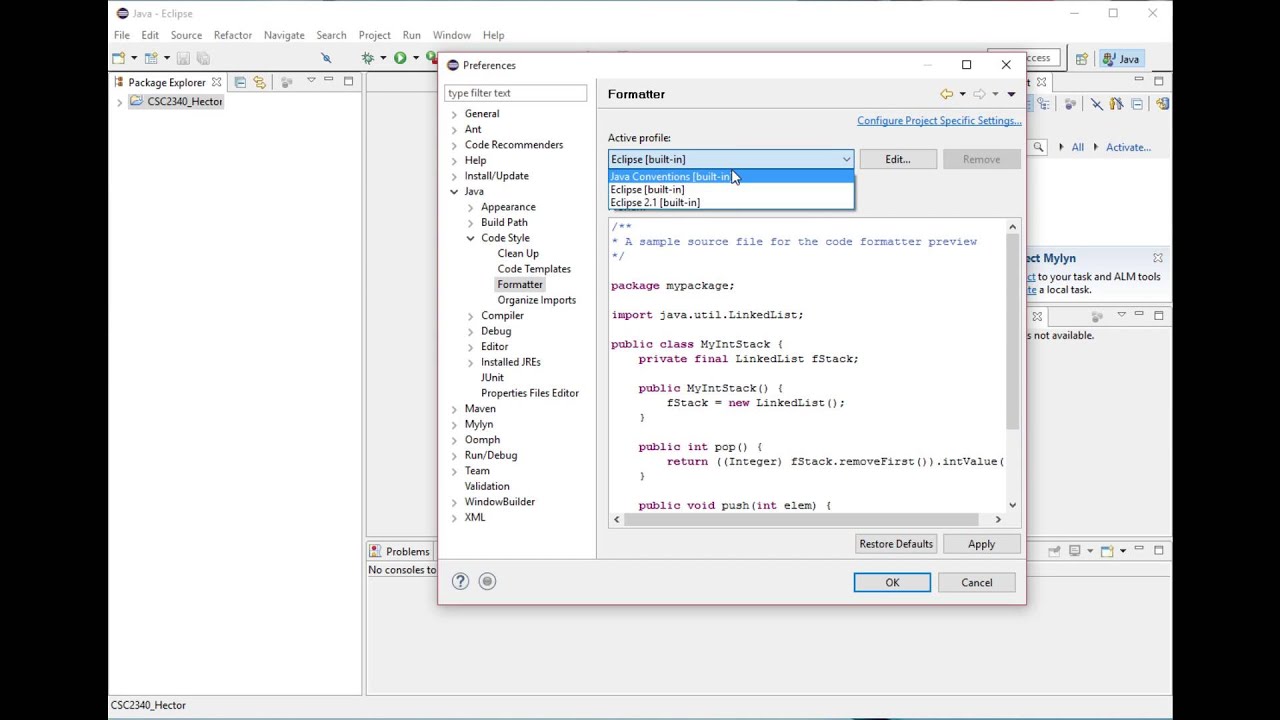This screenshot has width=1280, height=720.
Task: Click the Restore Defaults button
Action: point(896,544)
